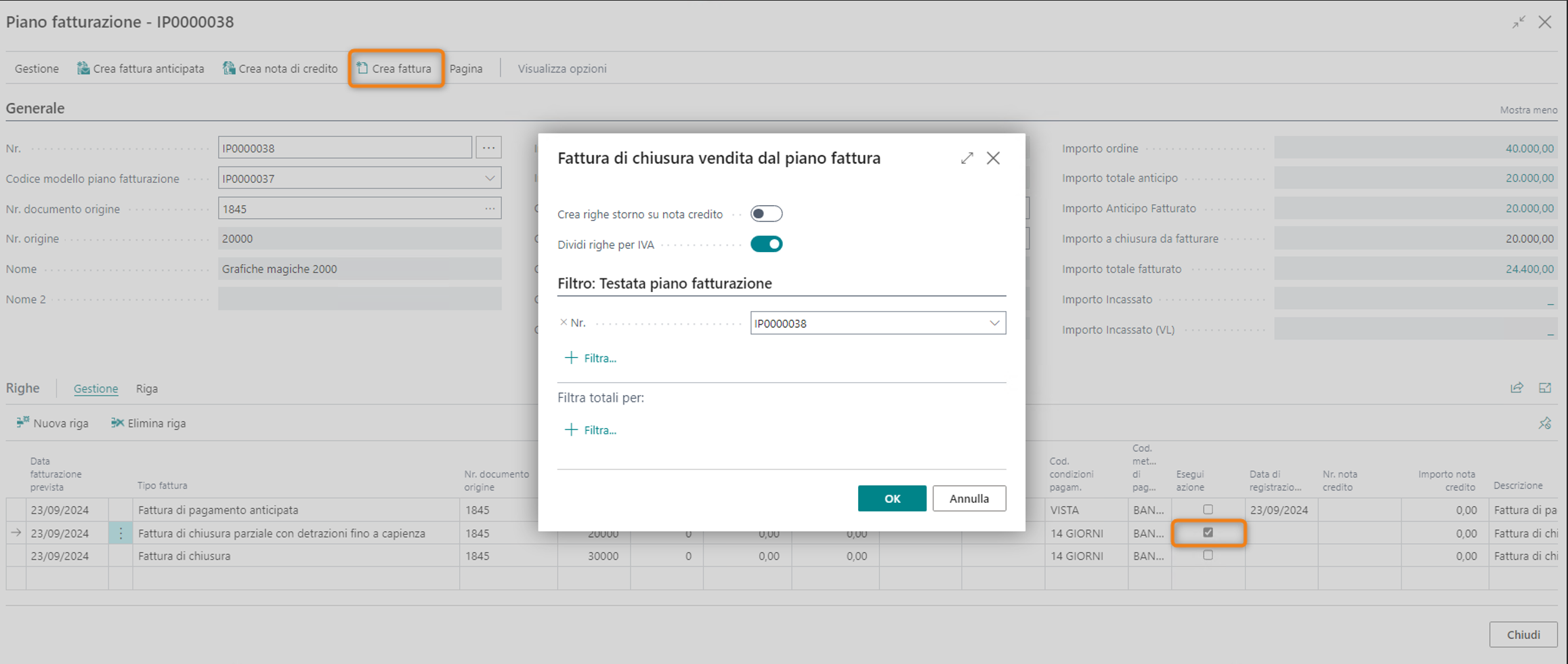Viewport: 1568px width, 664px height.
Task: Click Descrizione column header
Action: 1518,485
